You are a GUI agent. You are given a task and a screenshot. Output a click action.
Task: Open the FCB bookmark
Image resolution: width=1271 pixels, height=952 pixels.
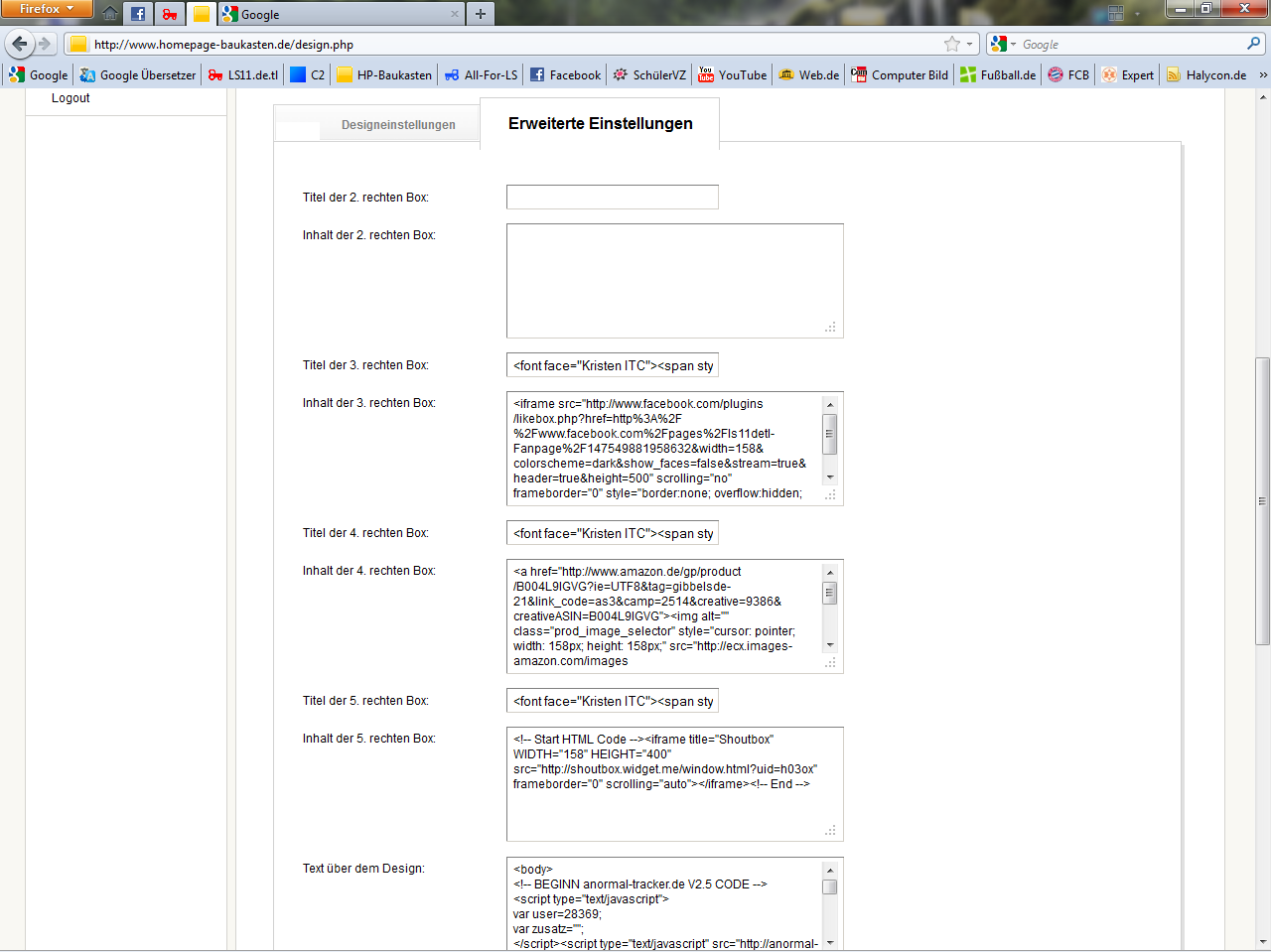[1068, 74]
